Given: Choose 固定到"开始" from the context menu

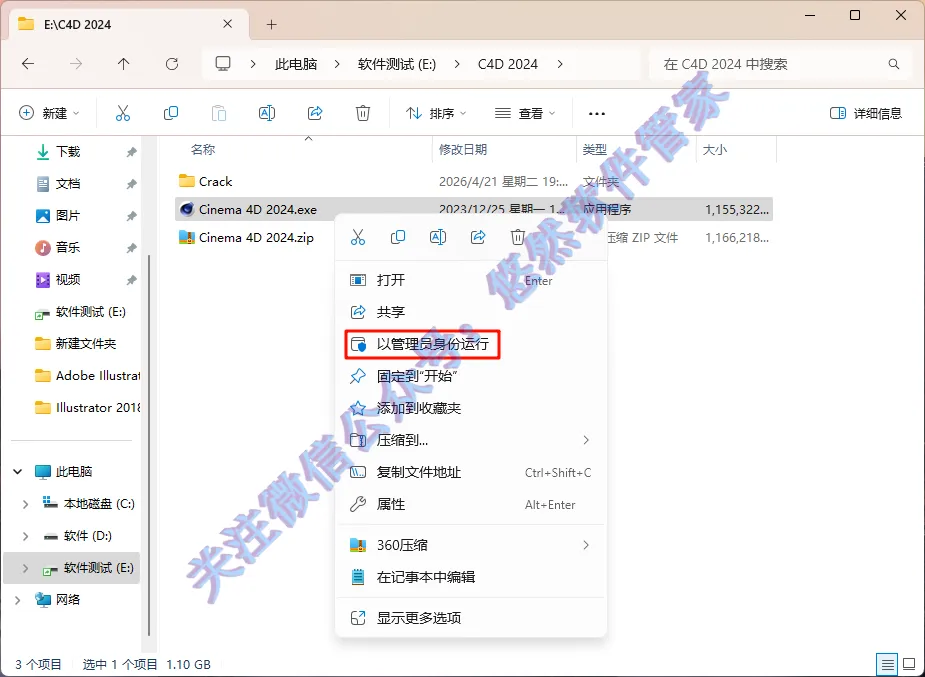Looking at the screenshot, I should [x=470, y=376].
